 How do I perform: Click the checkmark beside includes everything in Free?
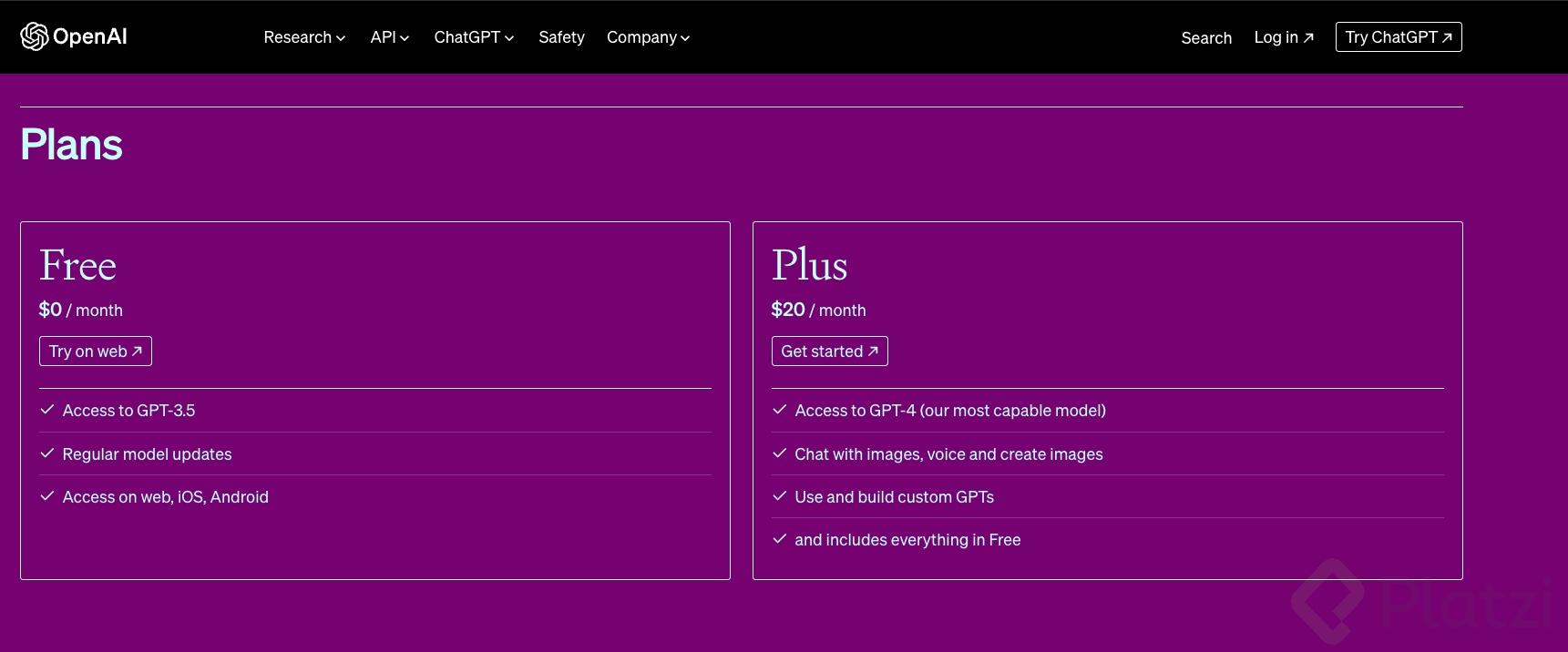click(x=780, y=539)
